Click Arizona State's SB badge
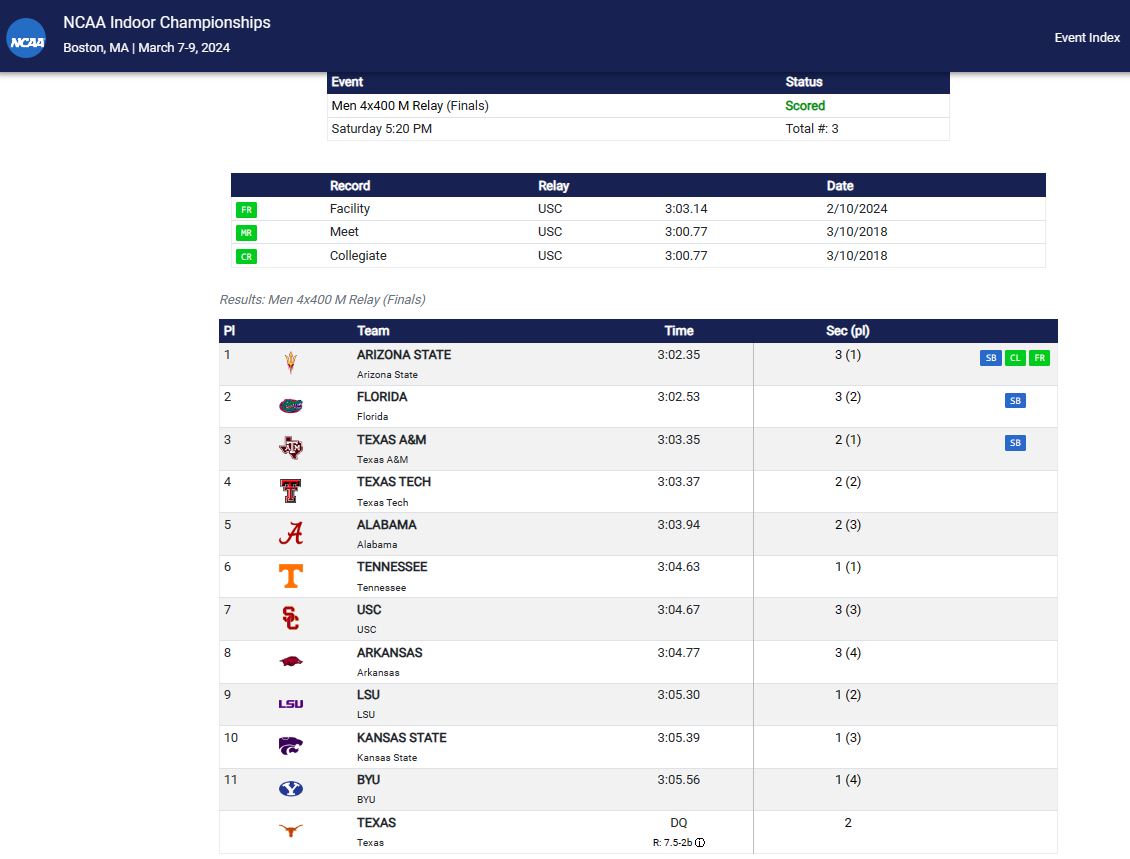1130x859 pixels. 991,358
